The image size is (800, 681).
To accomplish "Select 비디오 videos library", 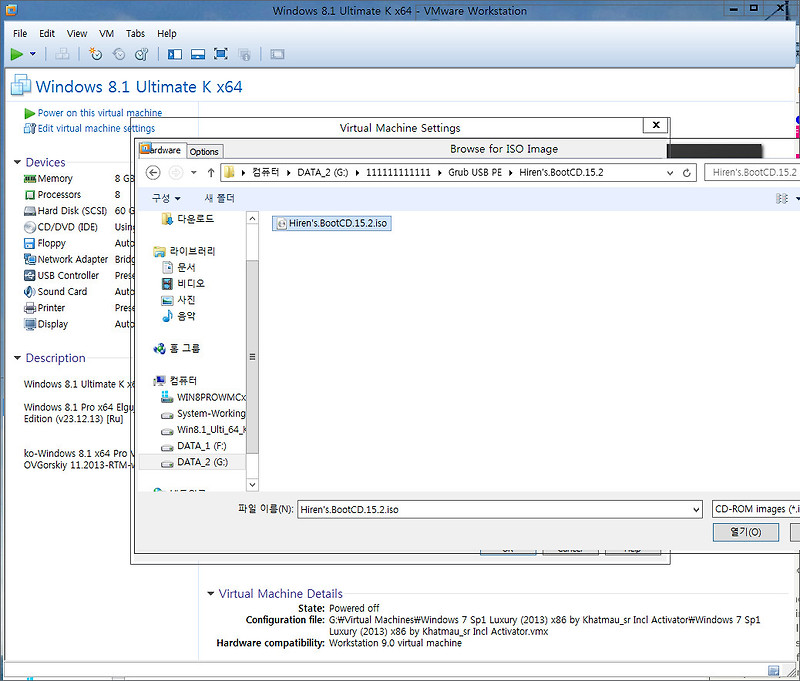I will pyautogui.click(x=183, y=284).
